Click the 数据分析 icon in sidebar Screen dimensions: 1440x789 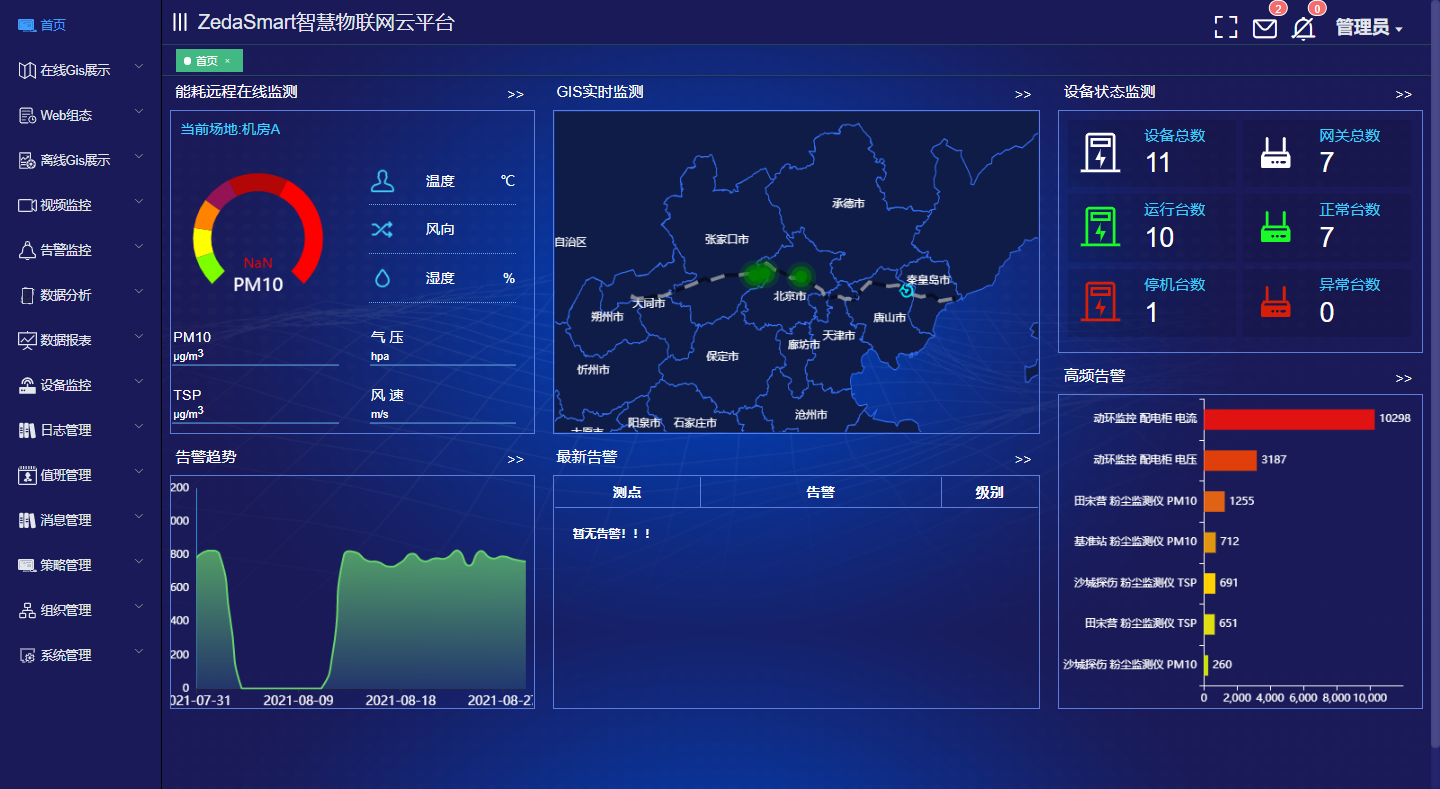tap(27, 295)
